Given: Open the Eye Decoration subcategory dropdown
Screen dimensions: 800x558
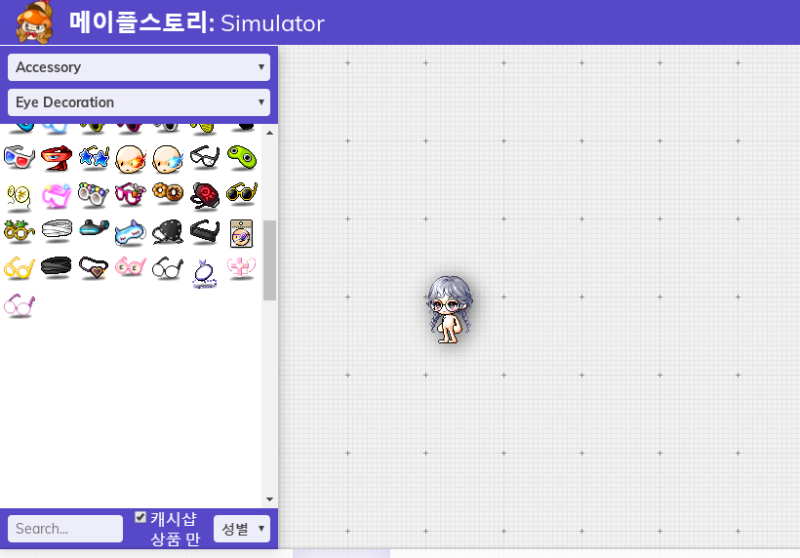Looking at the screenshot, I should point(139,103).
